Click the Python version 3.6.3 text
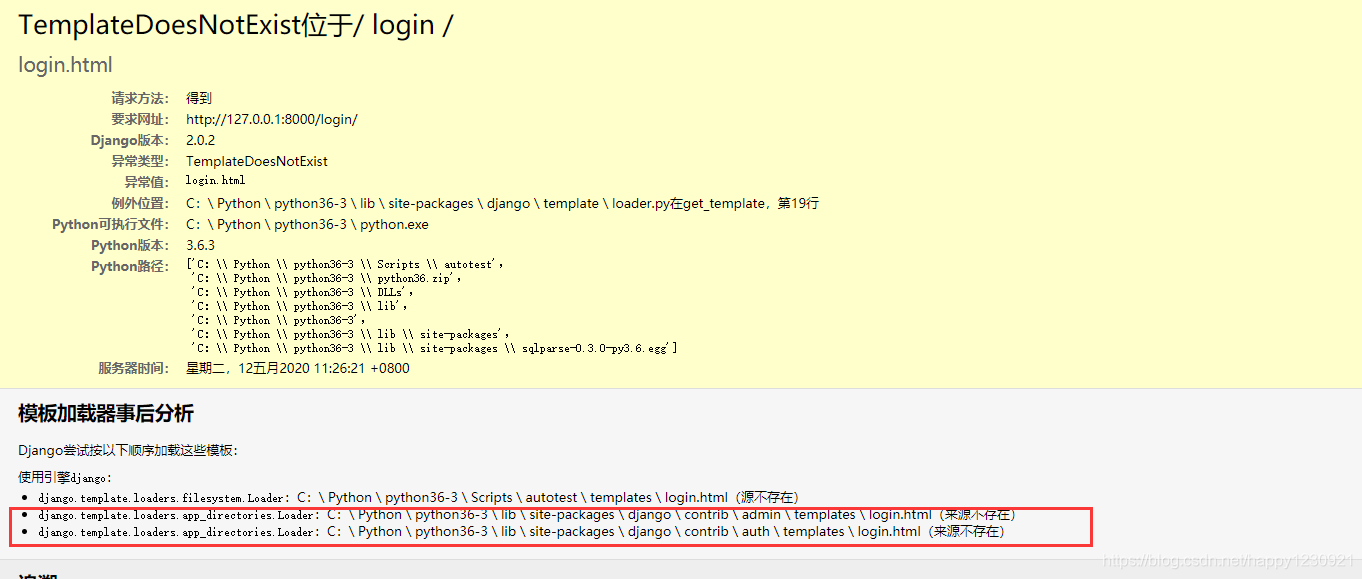1362x579 pixels. [198, 245]
